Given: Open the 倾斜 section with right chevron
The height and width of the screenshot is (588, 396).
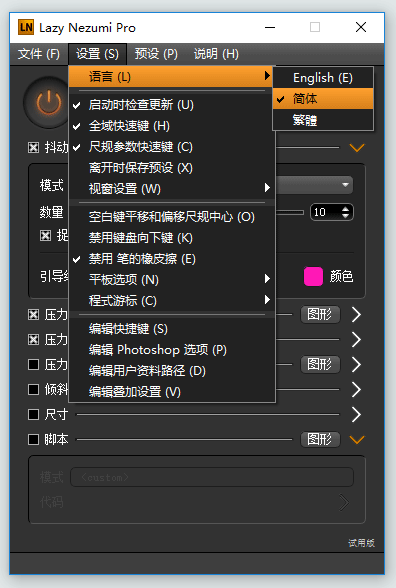Looking at the screenshot, I should pos(356,389).
